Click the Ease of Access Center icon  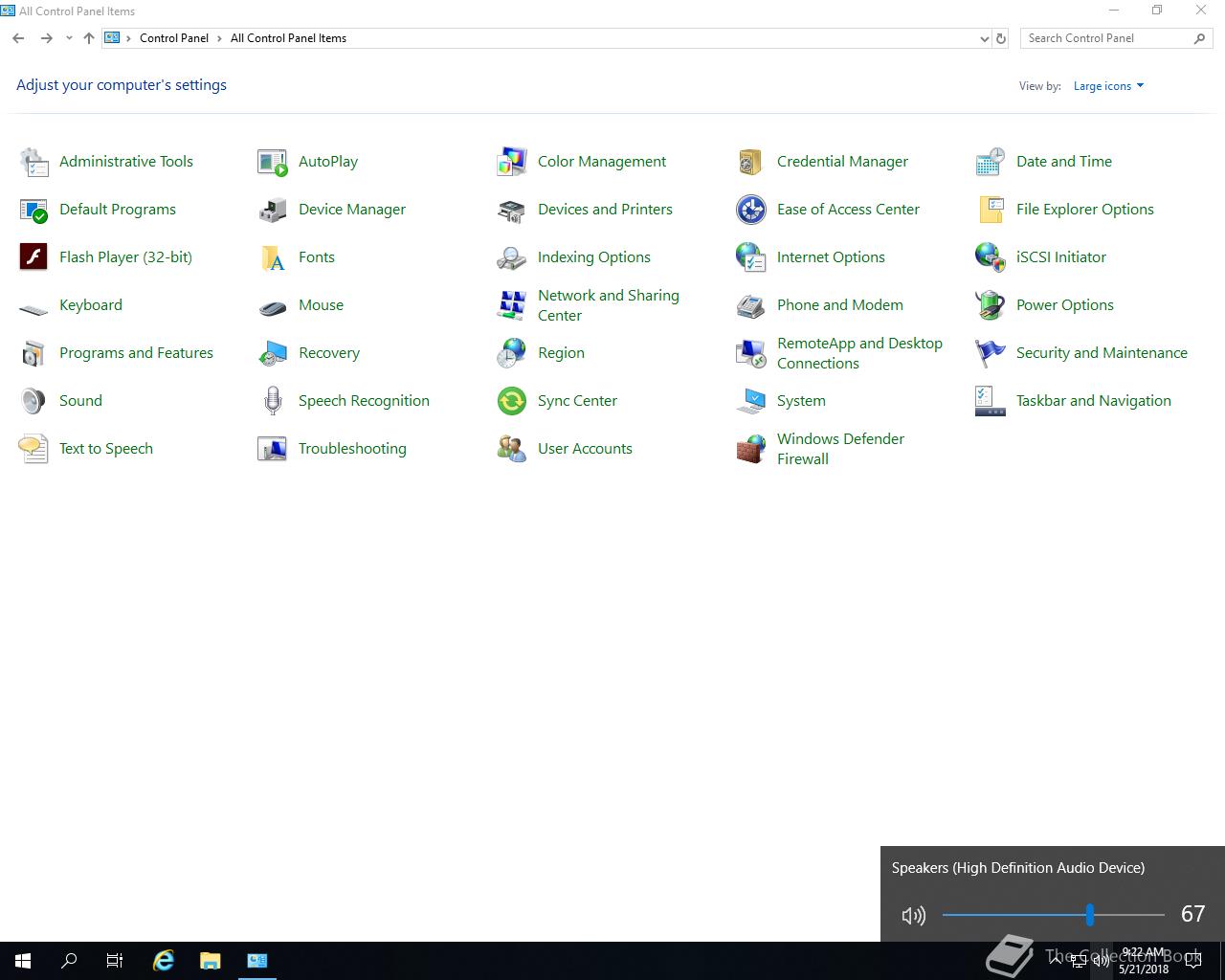751,210
